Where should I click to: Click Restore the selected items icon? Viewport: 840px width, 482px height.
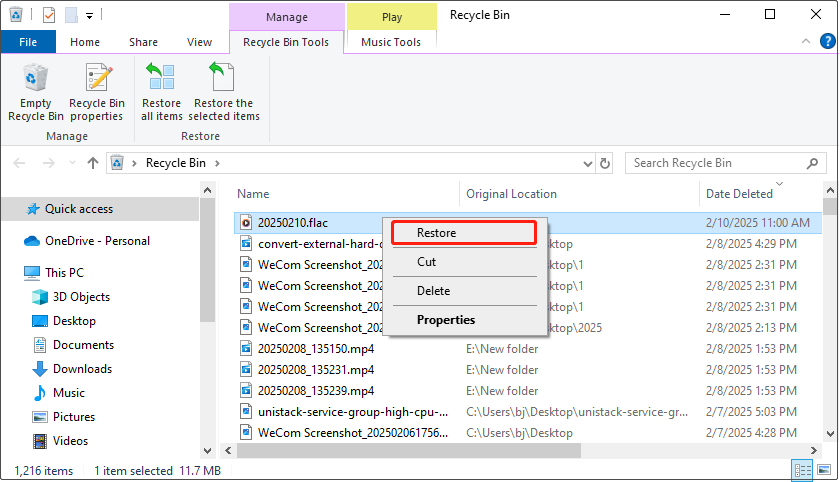point(222,77)
